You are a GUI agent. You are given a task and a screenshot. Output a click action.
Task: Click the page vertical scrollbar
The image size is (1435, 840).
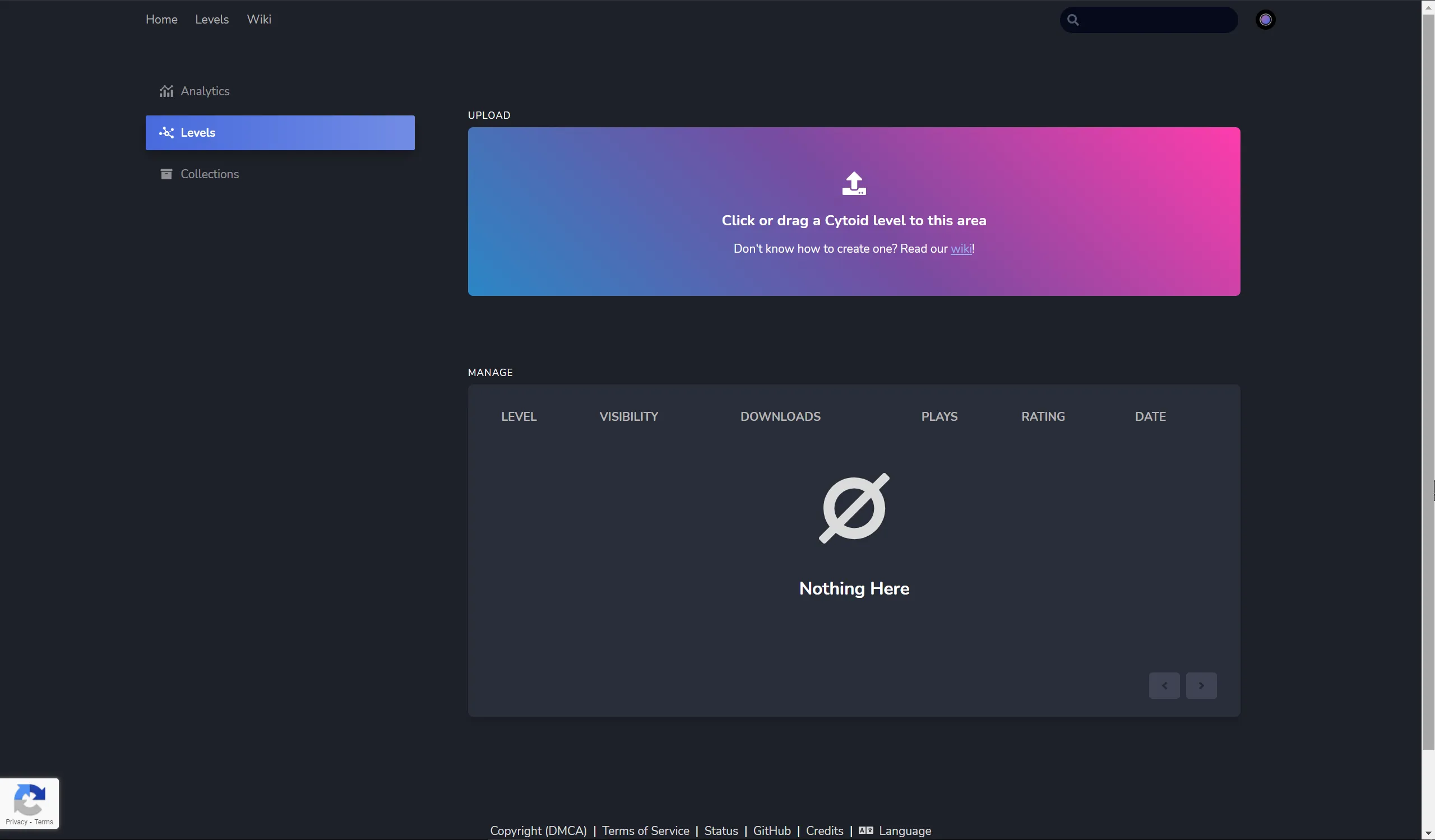(1428, 398)
